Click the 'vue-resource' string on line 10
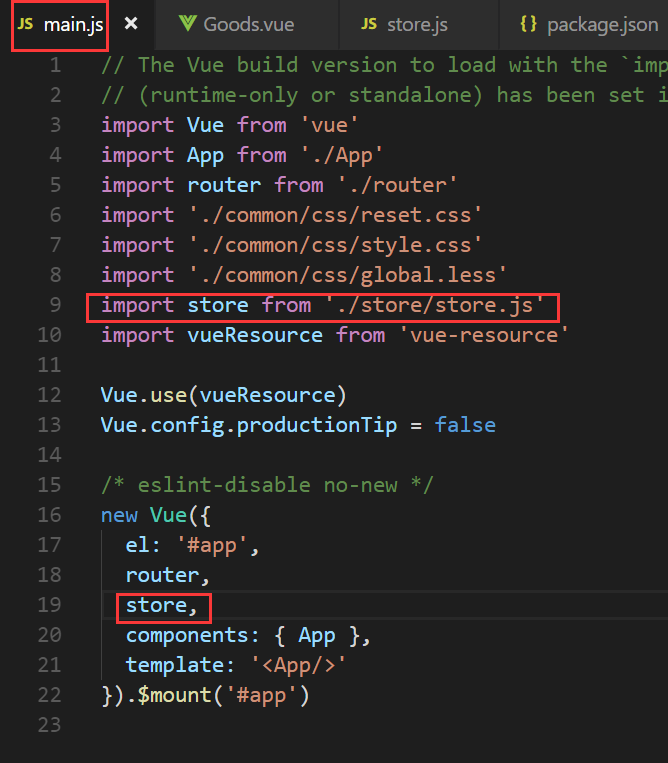The width and height of the screenshot is (668, 763). pos(484,335)
